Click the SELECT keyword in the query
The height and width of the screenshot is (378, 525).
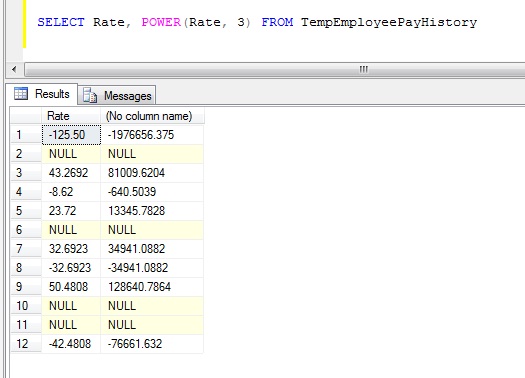point(61,22)
